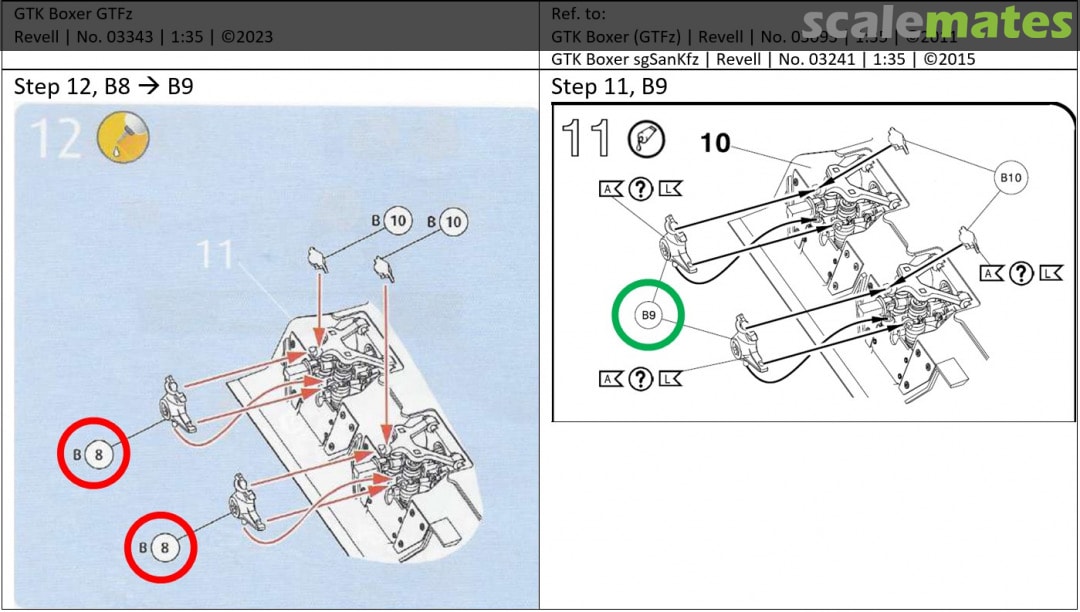The height and width of the screenshot is (612, 1080).
Task: Click the green-circled B9 part label
Action: [x=648, y=315]
